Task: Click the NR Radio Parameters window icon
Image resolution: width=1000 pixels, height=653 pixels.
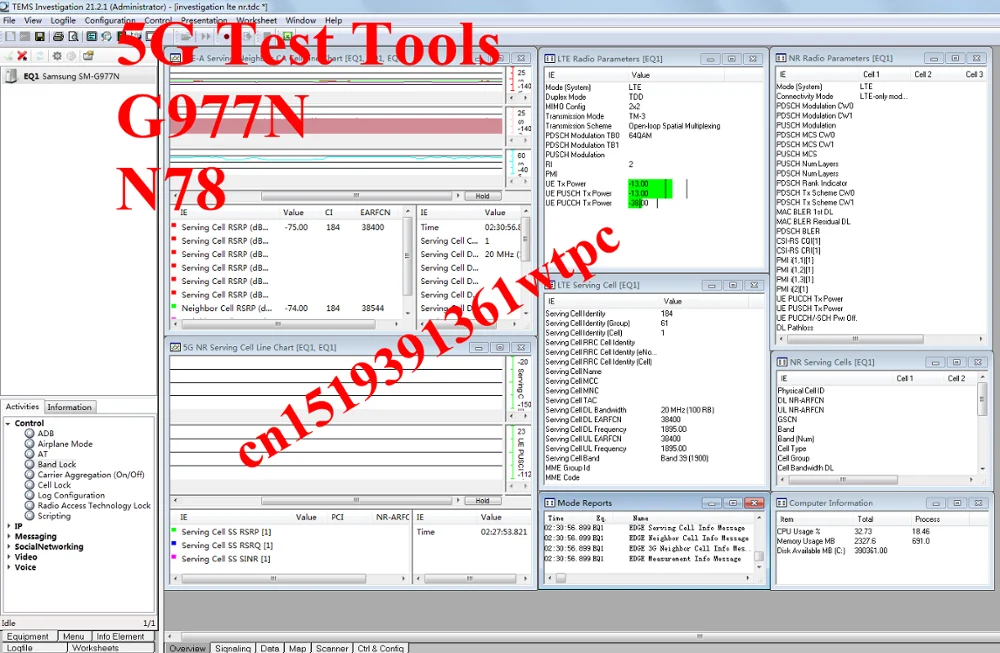Action: [781, 58]
